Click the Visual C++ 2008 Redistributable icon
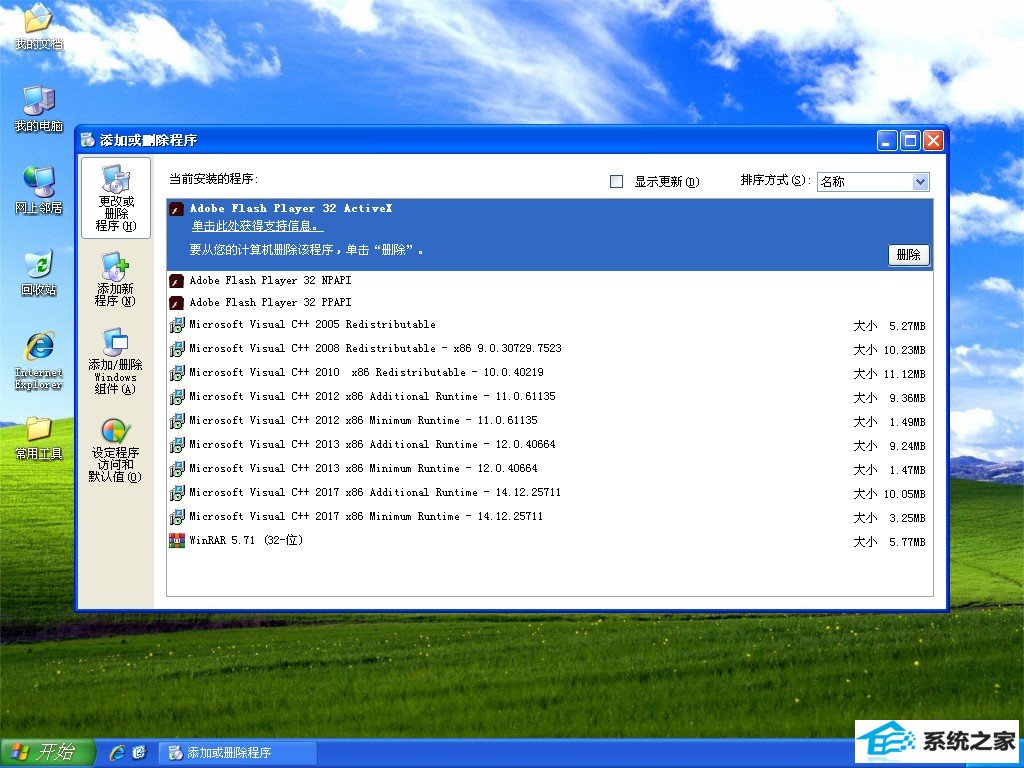Viewport: 1024px width, 768px height. pos(176,349)
